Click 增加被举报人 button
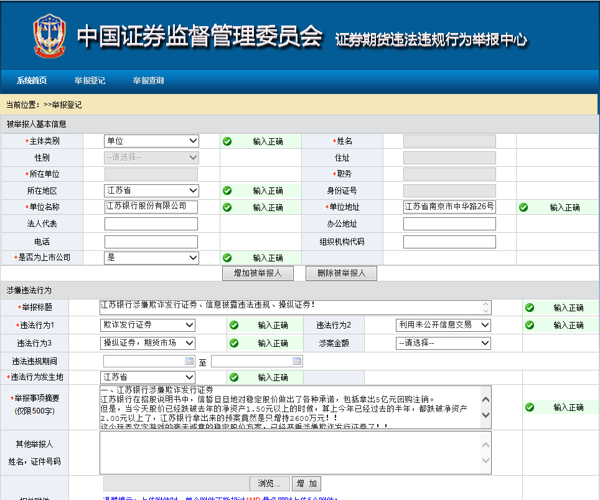Viewport: 600px width, 500px height. pos(258,273)
